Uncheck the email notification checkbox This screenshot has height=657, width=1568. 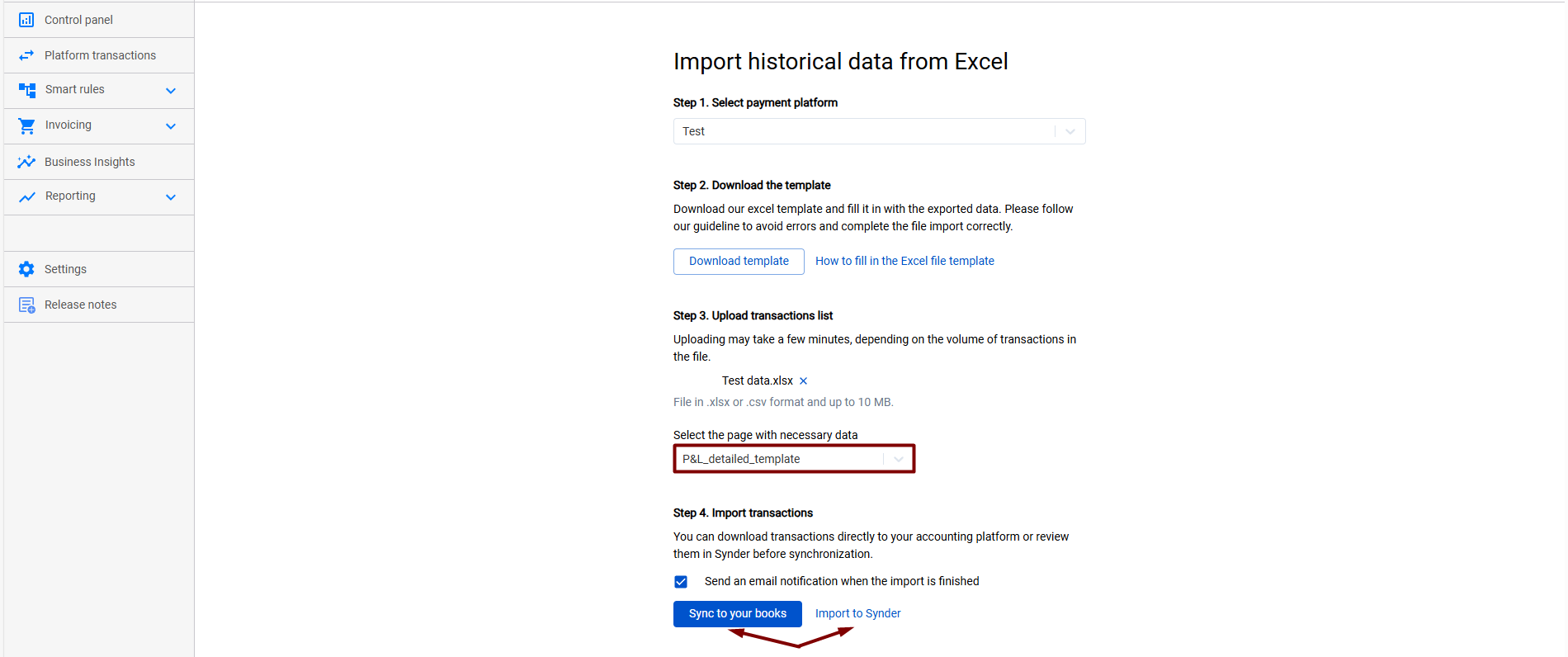pos(681,582)
